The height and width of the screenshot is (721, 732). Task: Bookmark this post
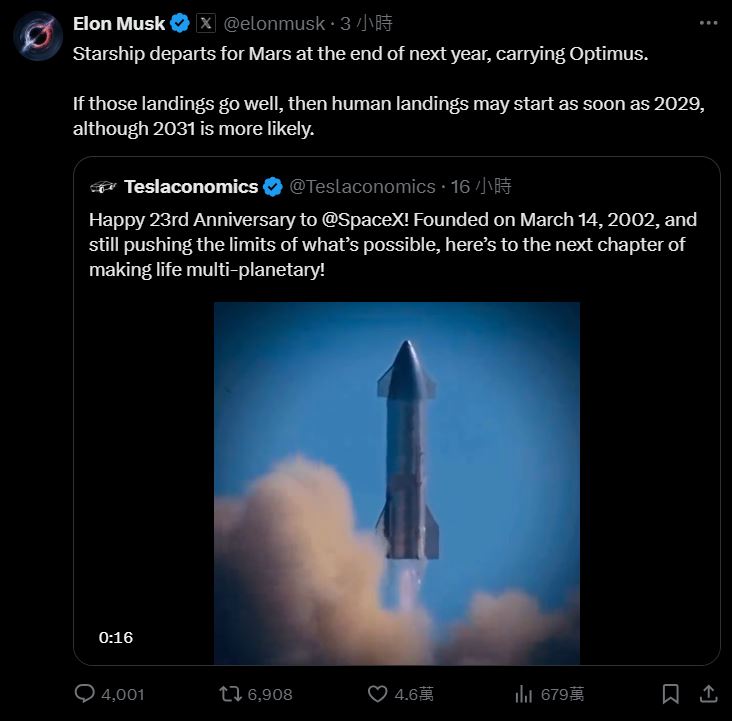click(671, 693)
